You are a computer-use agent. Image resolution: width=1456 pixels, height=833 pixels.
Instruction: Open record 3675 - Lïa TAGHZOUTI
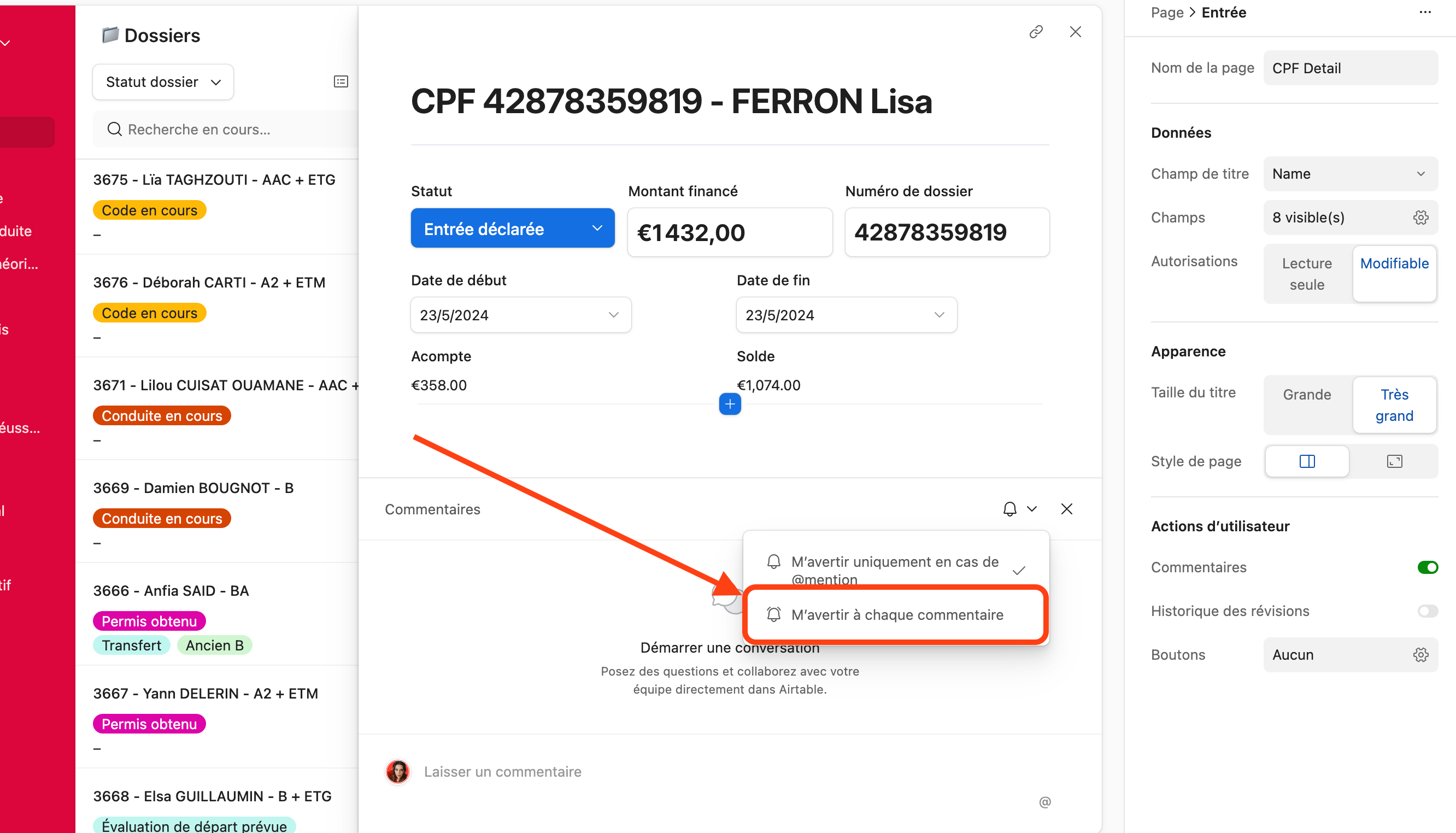[x=218, y=206]
